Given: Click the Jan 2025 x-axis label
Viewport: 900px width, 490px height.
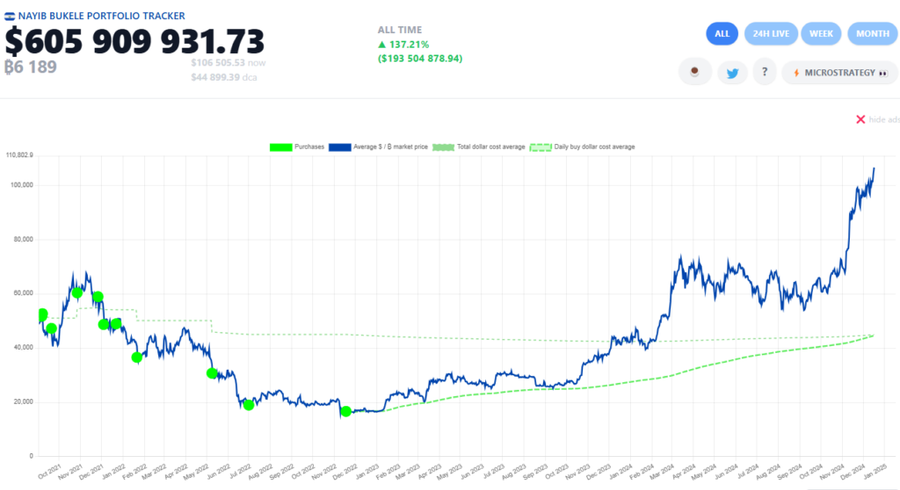Looking at the screenshot, I should pyautogui.click(x=875, y=472).
